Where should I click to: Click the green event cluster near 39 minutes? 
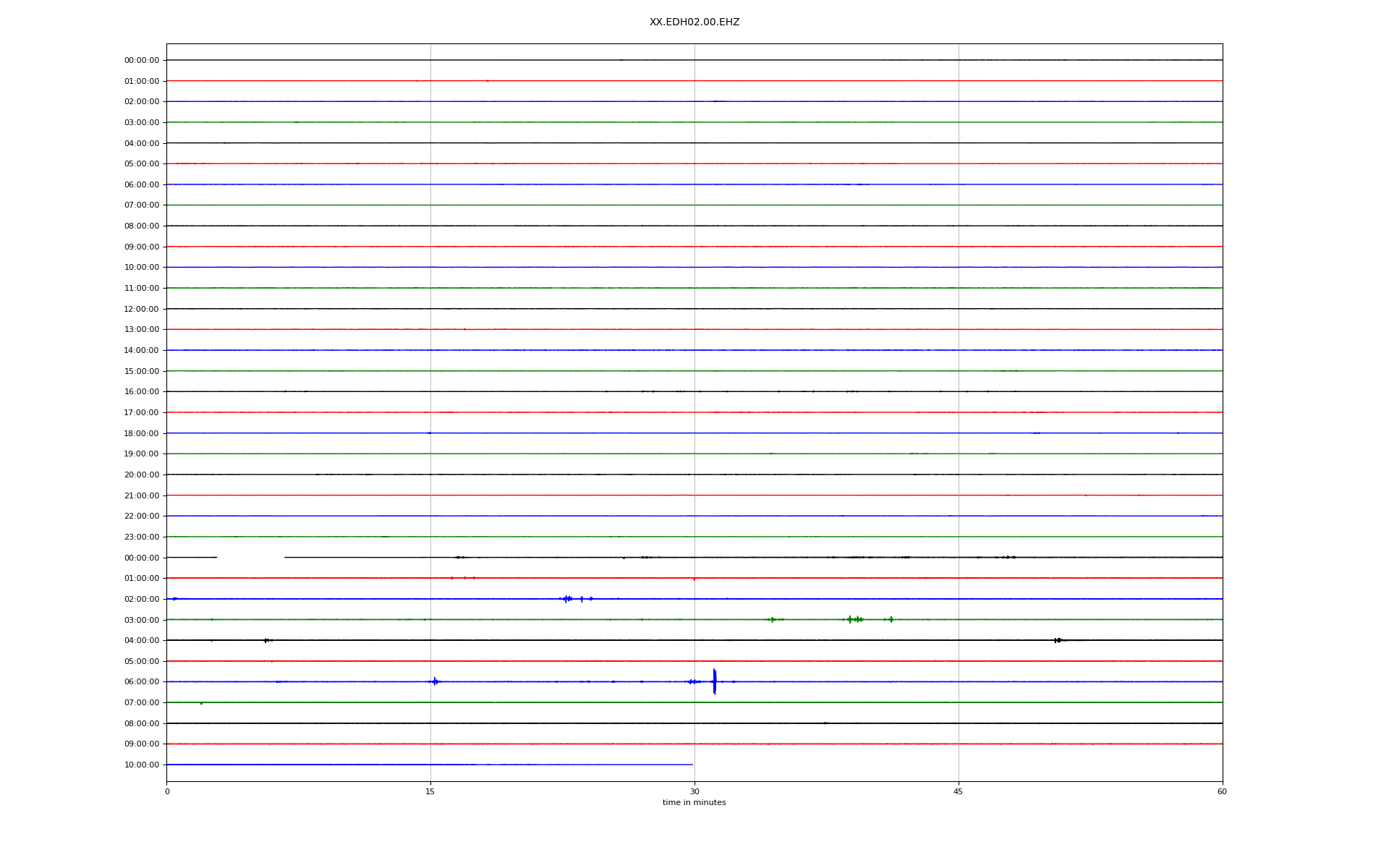[855, 619]
